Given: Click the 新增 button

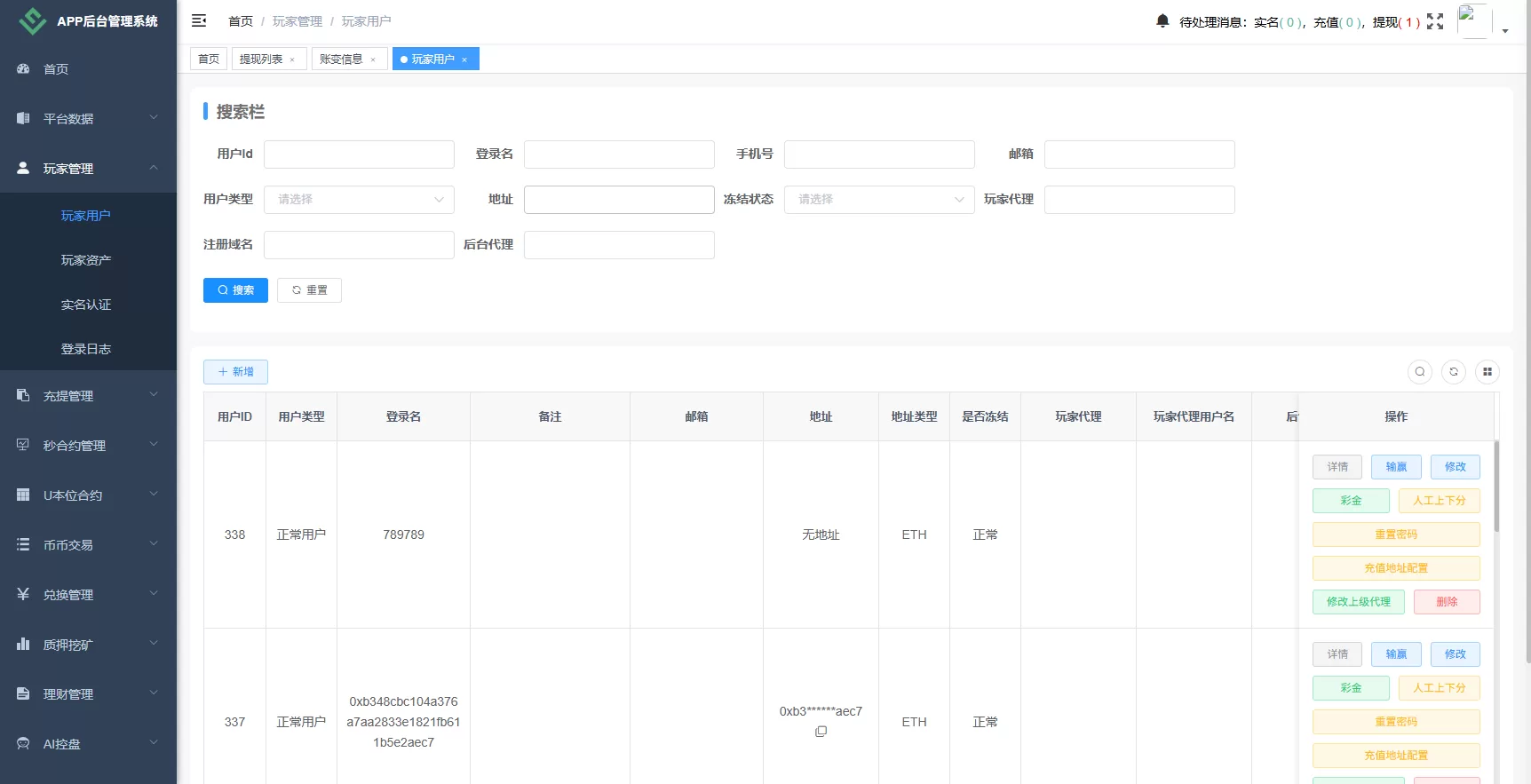Looking at the screenshot, I should pos(235,372).
